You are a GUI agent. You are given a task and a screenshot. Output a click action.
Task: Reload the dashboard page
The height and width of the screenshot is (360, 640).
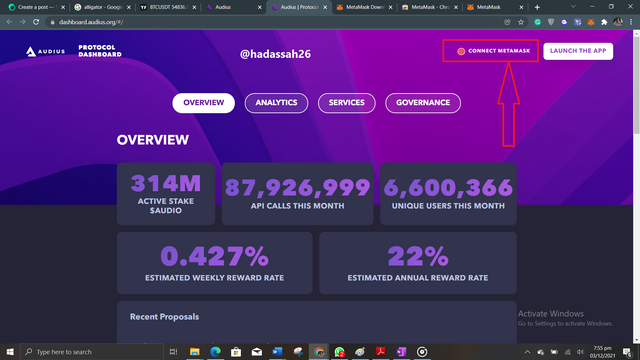point(36,22)
